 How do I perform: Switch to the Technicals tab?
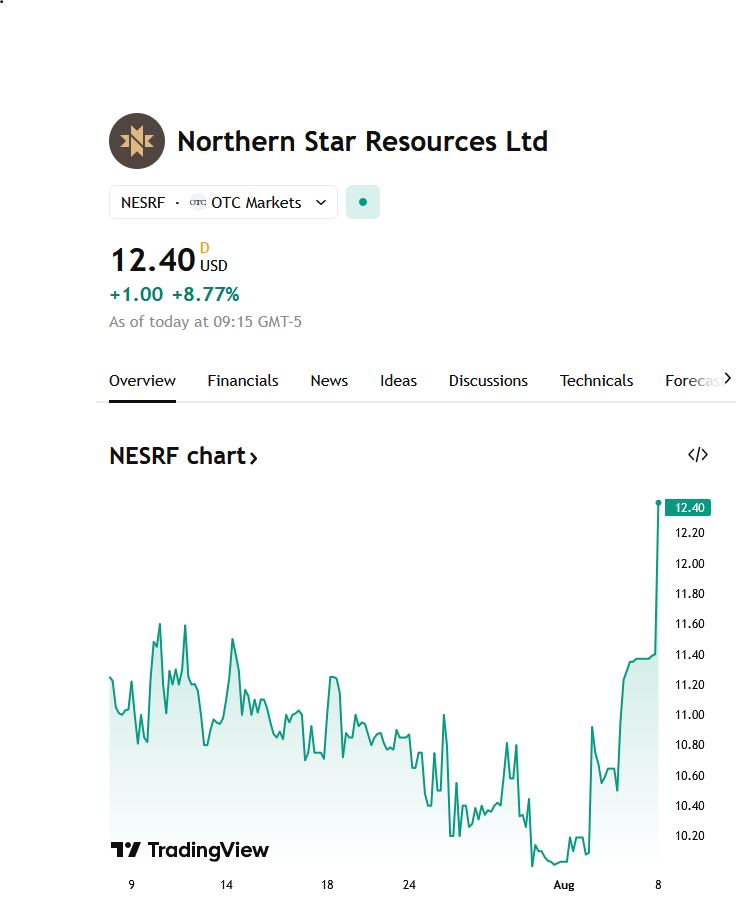click(x=596, y=380)
